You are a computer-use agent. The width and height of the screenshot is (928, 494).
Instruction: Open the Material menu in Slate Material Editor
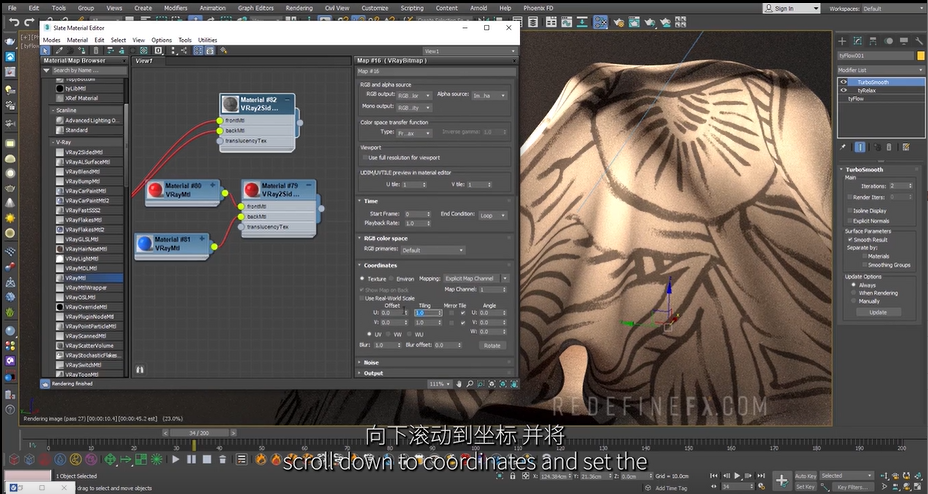coord(77,40)
